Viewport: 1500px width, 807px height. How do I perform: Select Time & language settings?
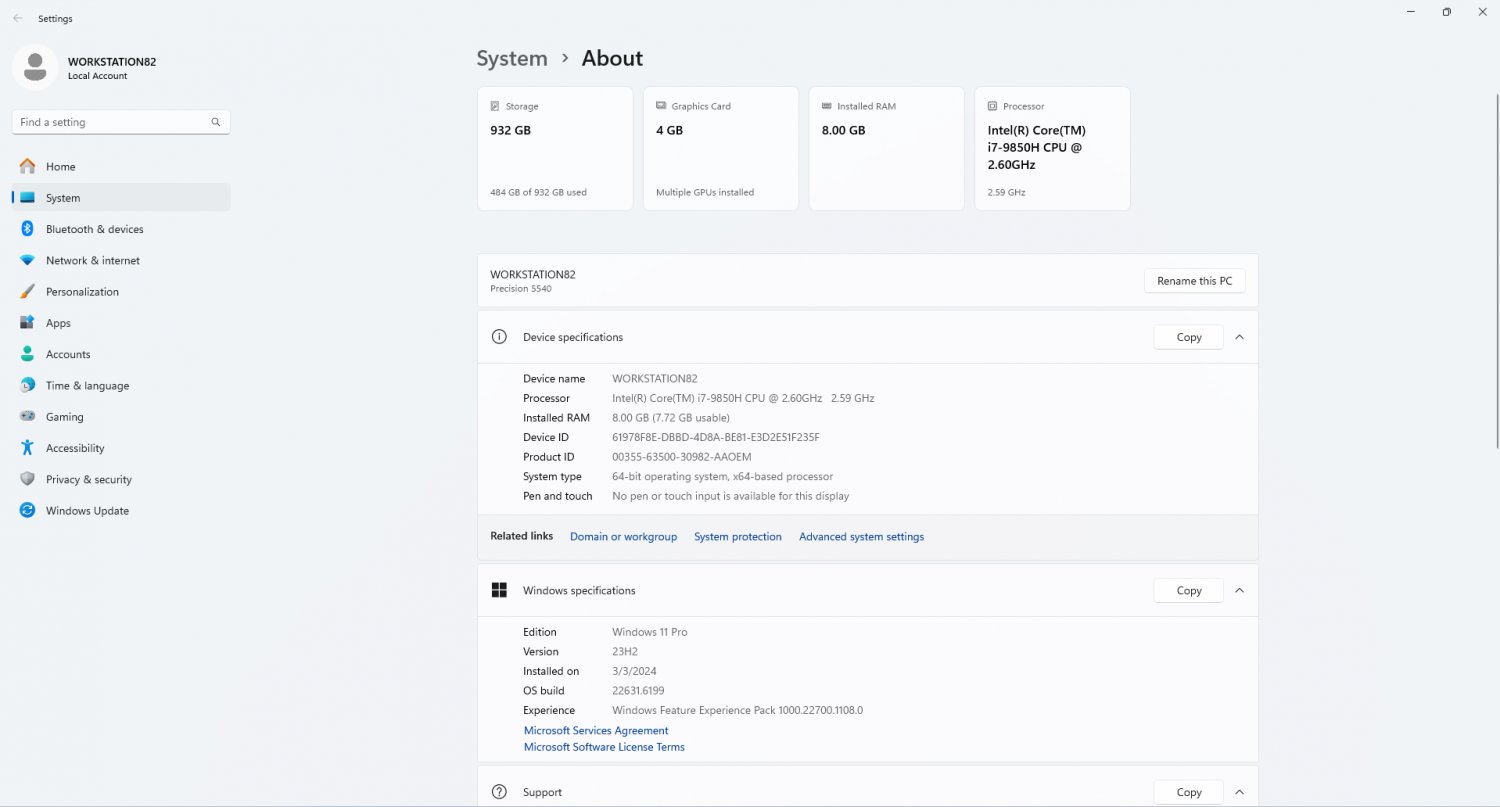(x=121, y=385)
